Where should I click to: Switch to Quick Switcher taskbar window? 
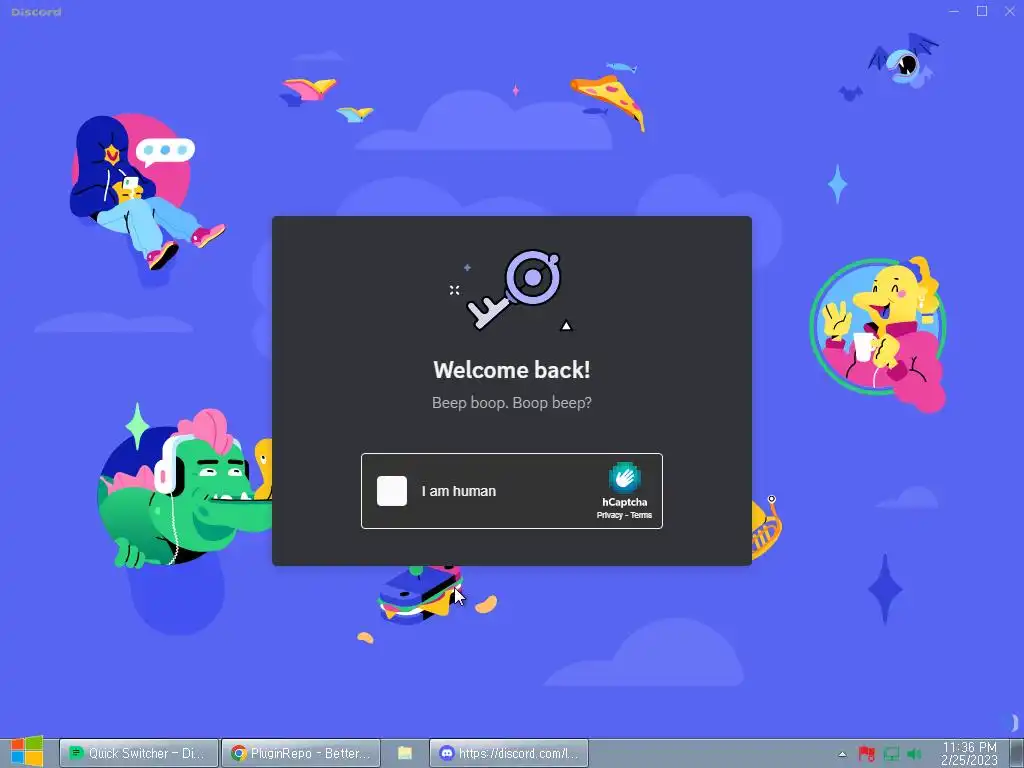click(x=139, y=753)
